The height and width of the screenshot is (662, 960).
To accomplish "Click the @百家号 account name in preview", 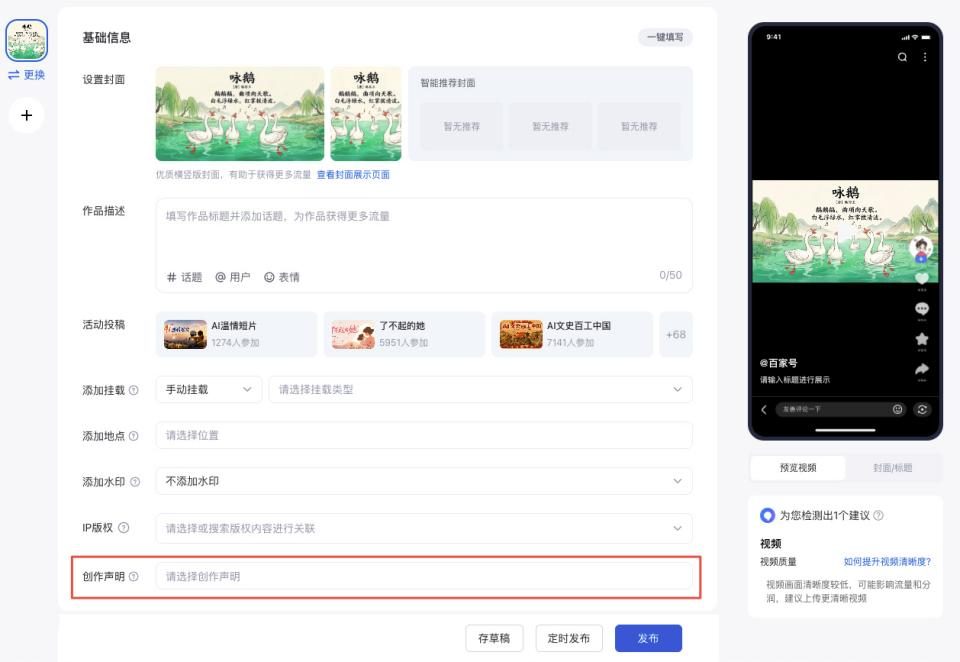I will [x=779, y=363].
